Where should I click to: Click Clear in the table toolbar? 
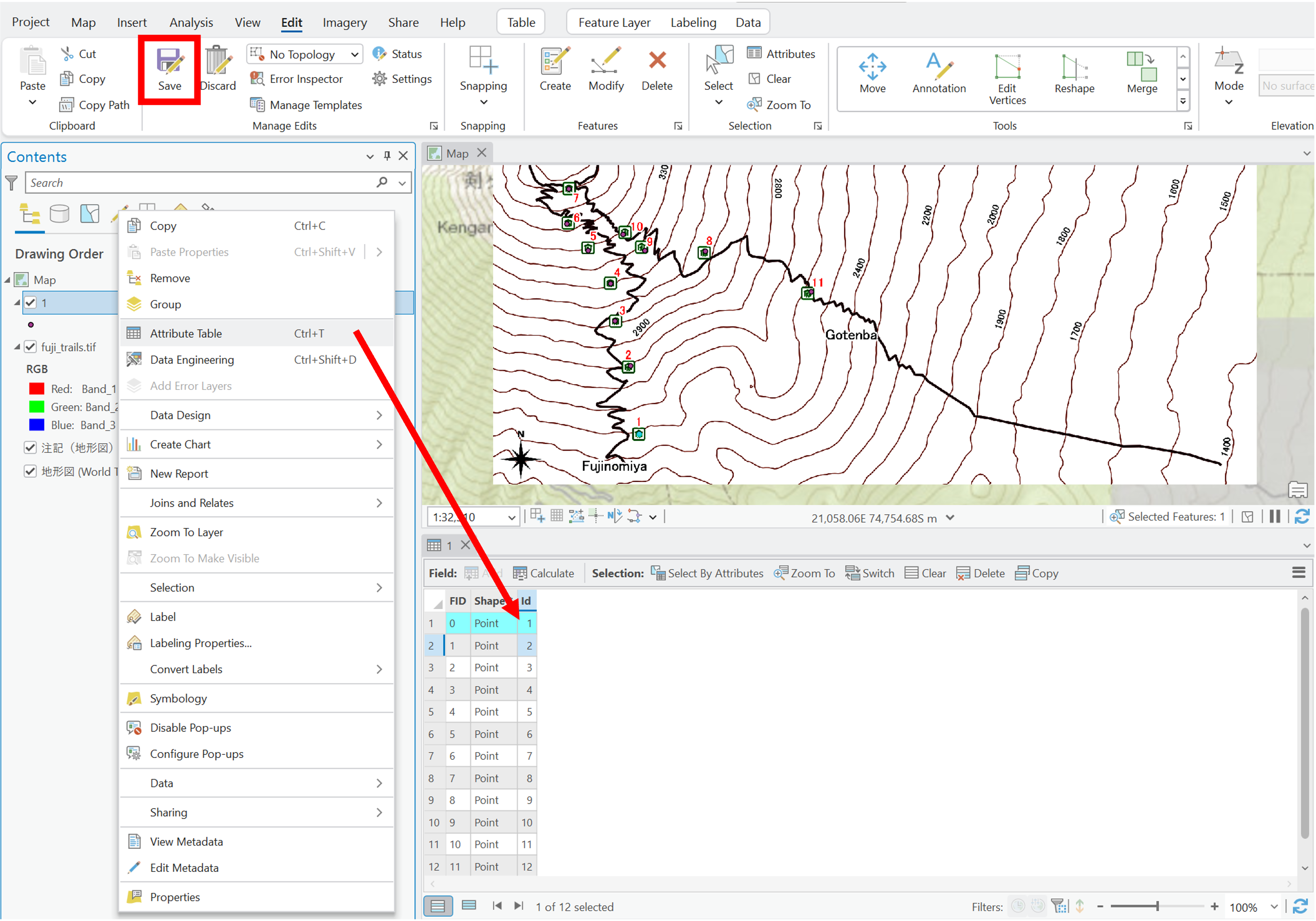[x=925, y=573]
